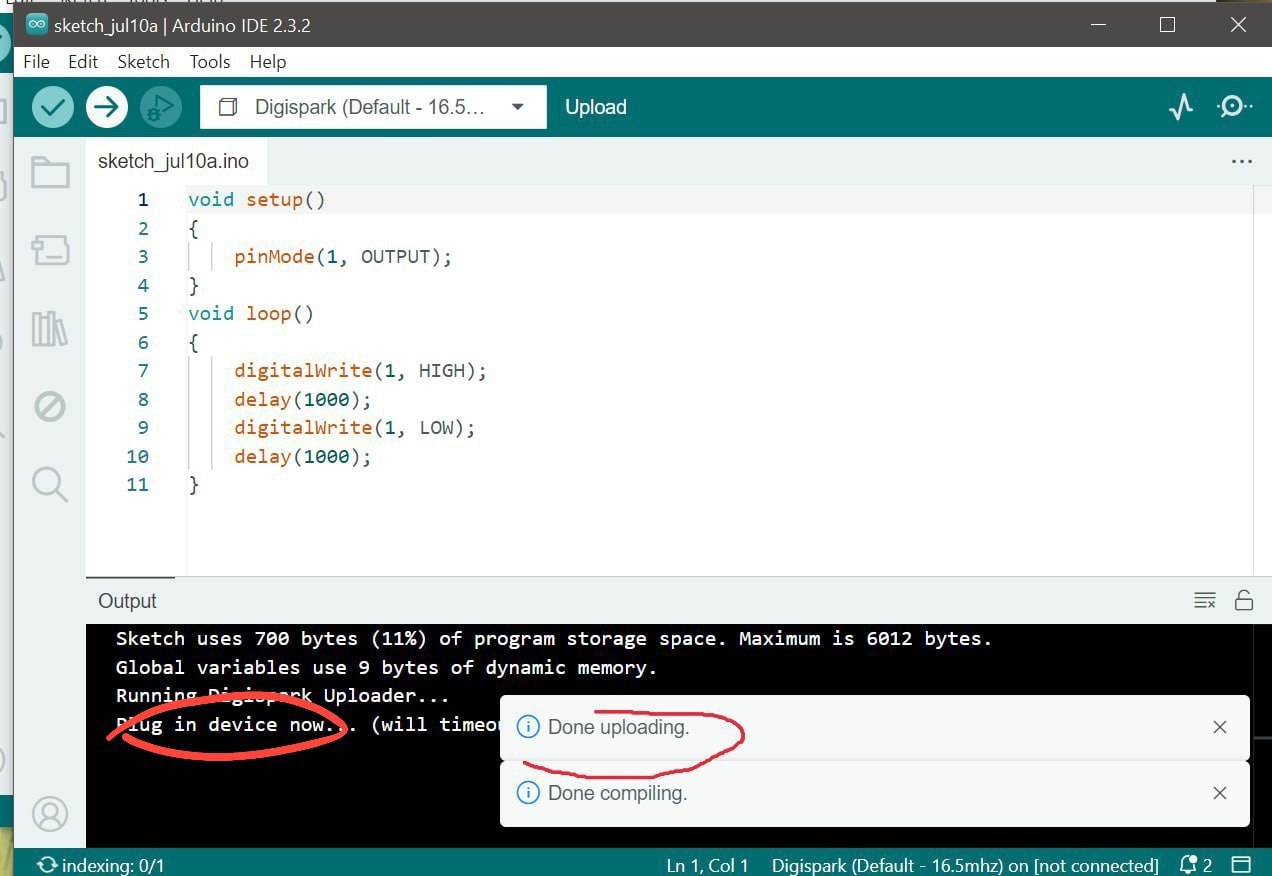Click the digitalWrite(1, LOW) code line

click(355, 428)
